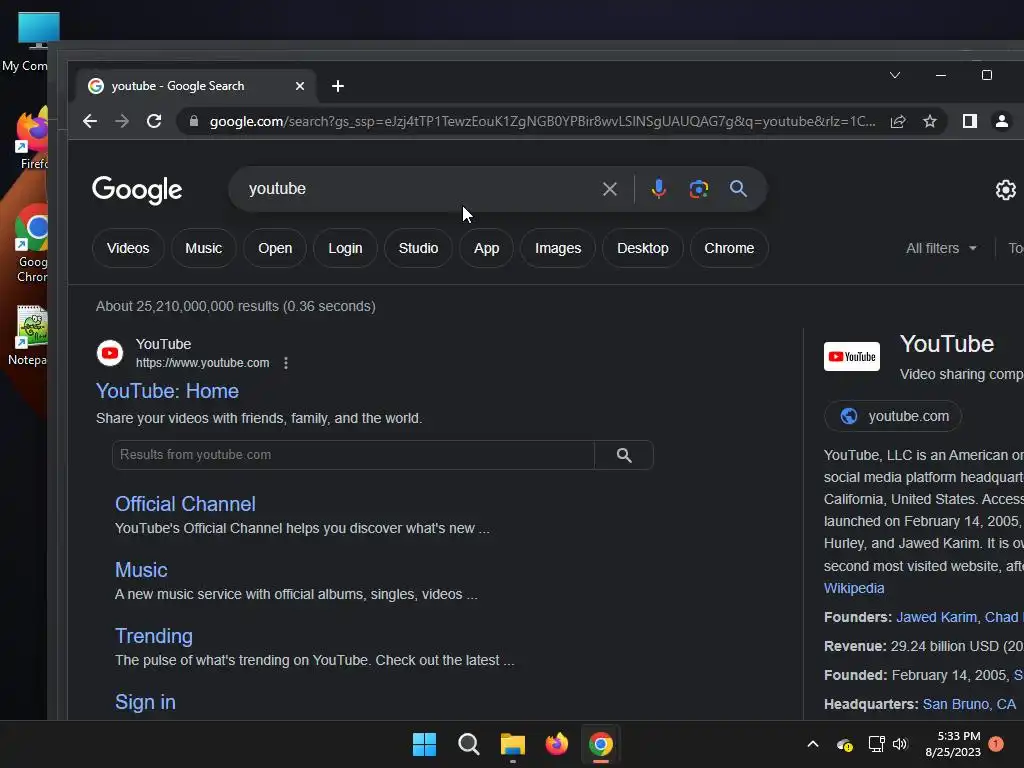Screen dimensions: 1024x768
Task: Click the Google logo
Action: [137, 190]
